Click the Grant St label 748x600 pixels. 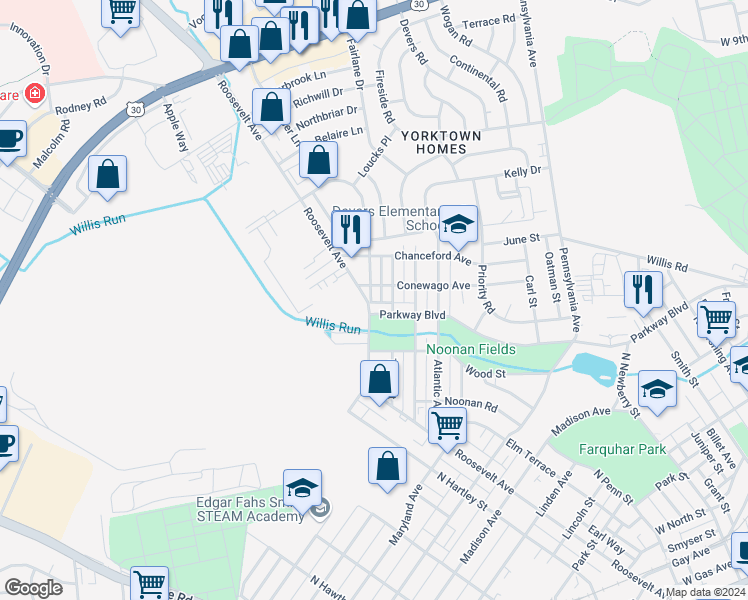[717, 496]
